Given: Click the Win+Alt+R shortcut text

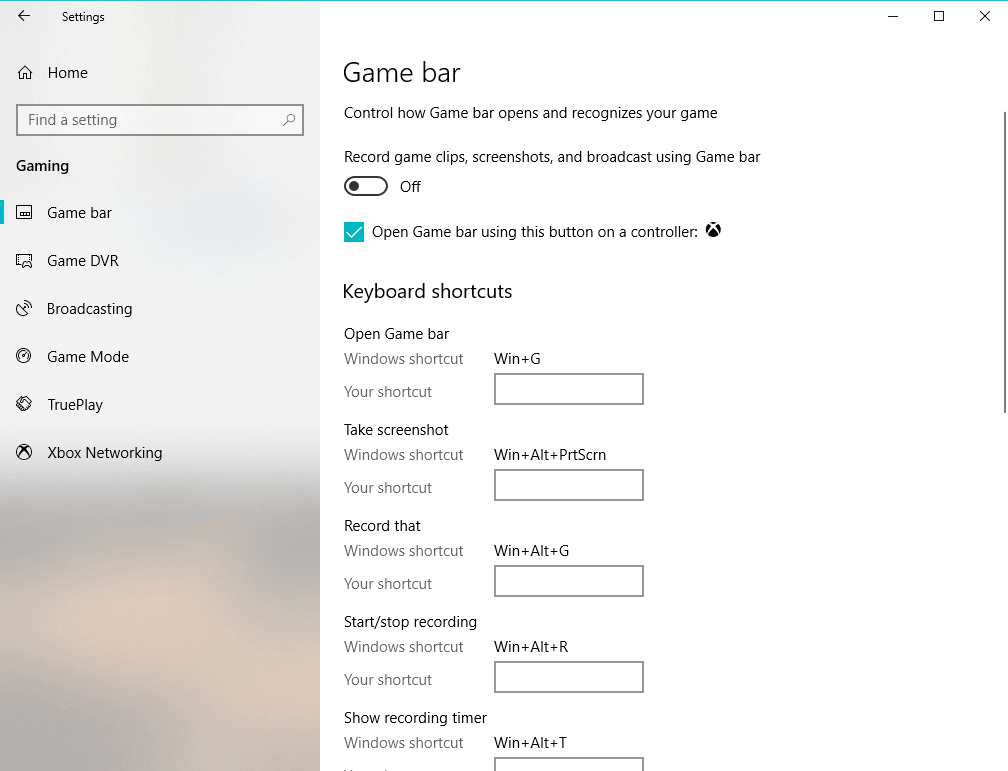Looking at the screenshot, I should 531,647.
